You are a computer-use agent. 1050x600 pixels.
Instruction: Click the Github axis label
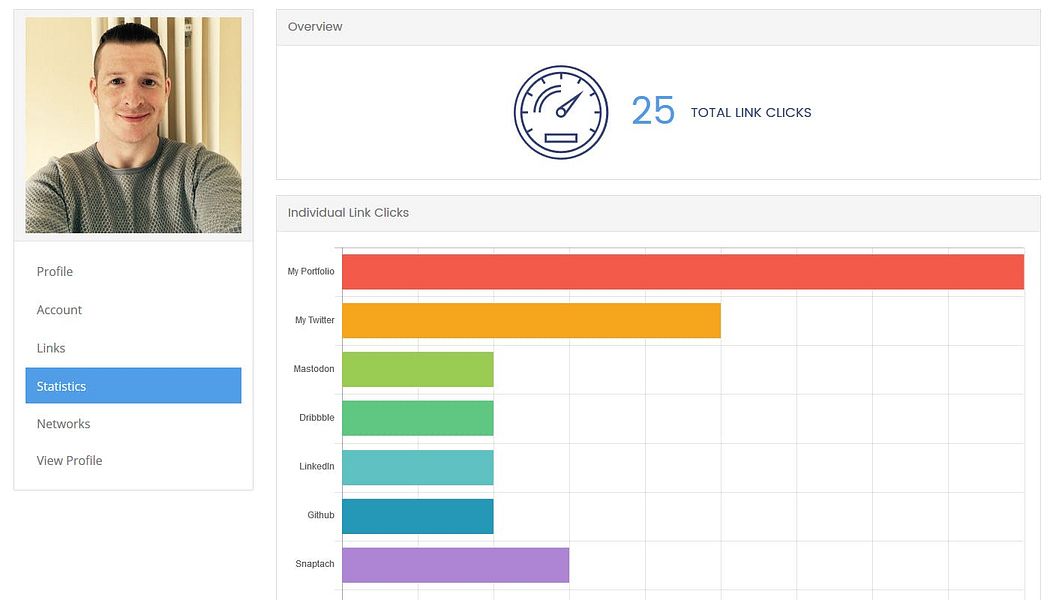[x=321, y=516]
